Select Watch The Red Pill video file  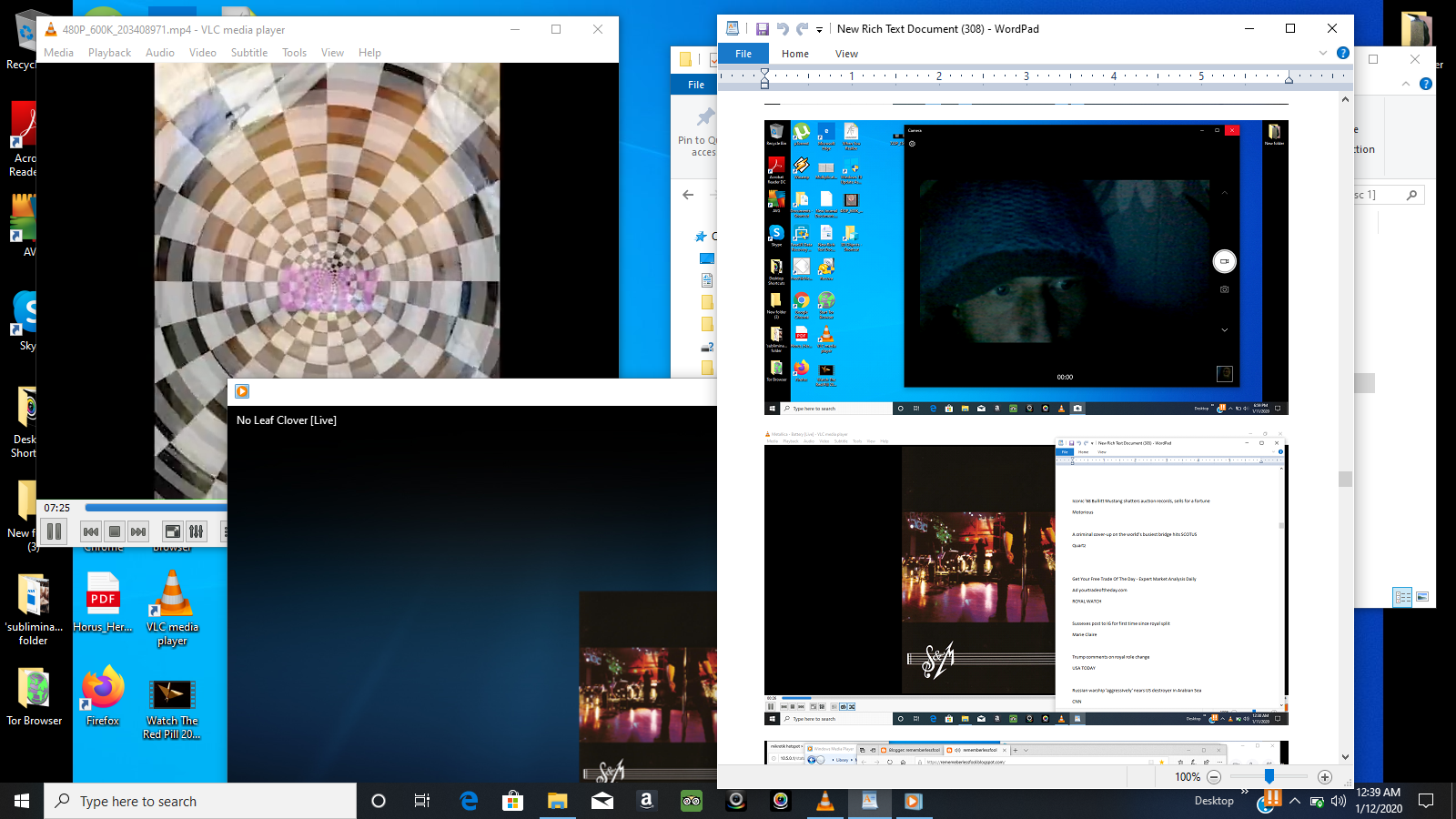172,709
